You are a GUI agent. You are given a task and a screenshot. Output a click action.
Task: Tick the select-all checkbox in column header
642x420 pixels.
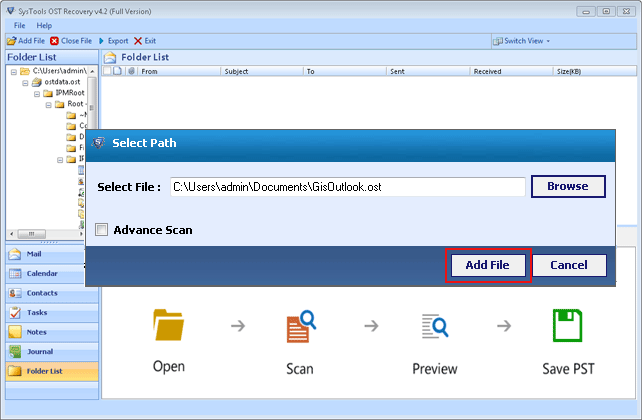click(x=107, y=71)
